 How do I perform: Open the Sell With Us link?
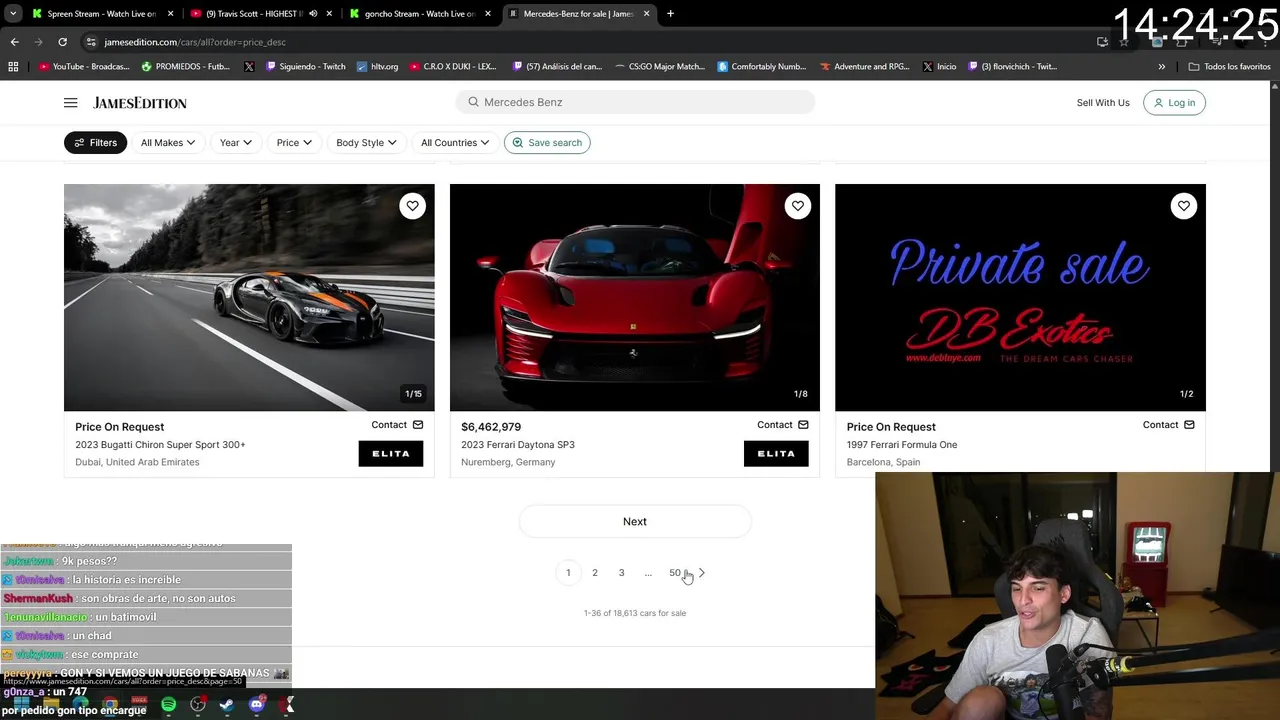click(1103, 103)
